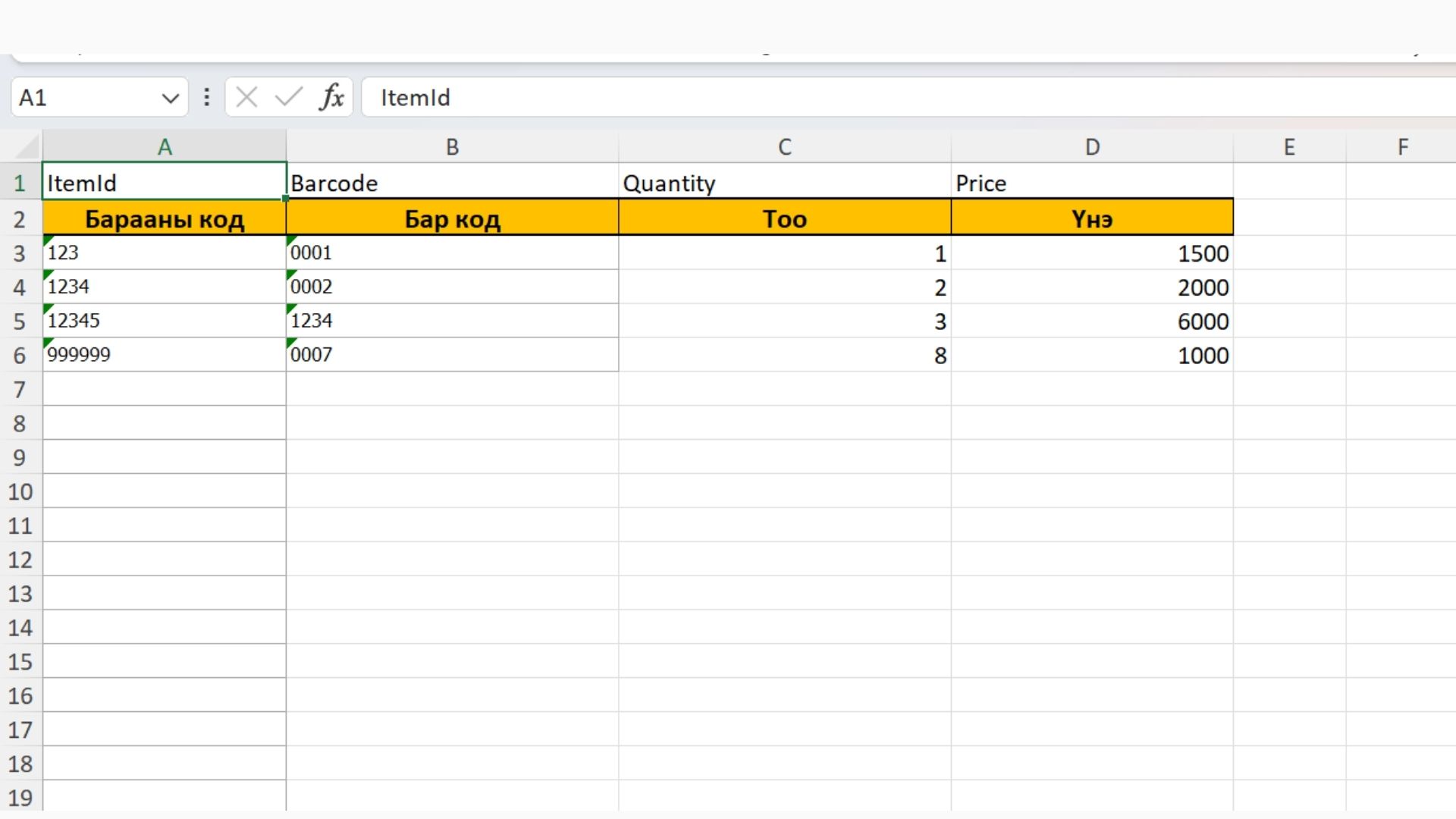
Task: Open the Name Box dropdown arrow
Action: coord(170,98)
